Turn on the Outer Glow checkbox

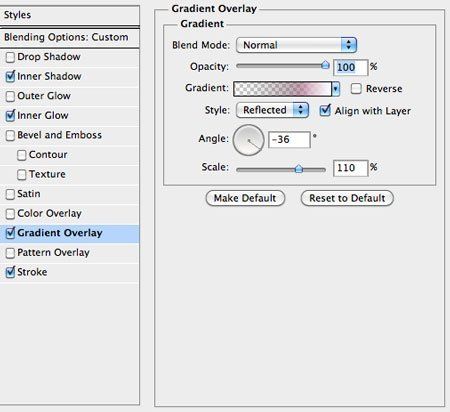click(10, 96)
